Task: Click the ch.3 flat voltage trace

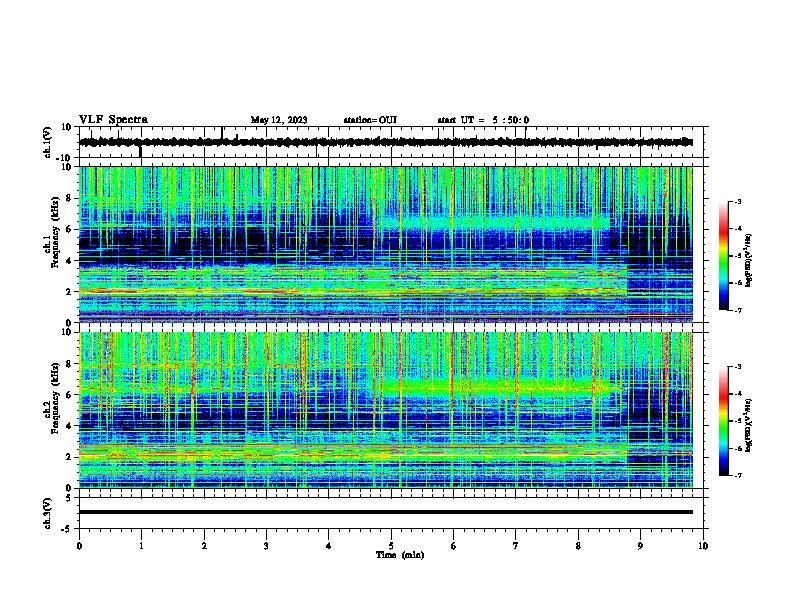Action: tap(385, 512)
